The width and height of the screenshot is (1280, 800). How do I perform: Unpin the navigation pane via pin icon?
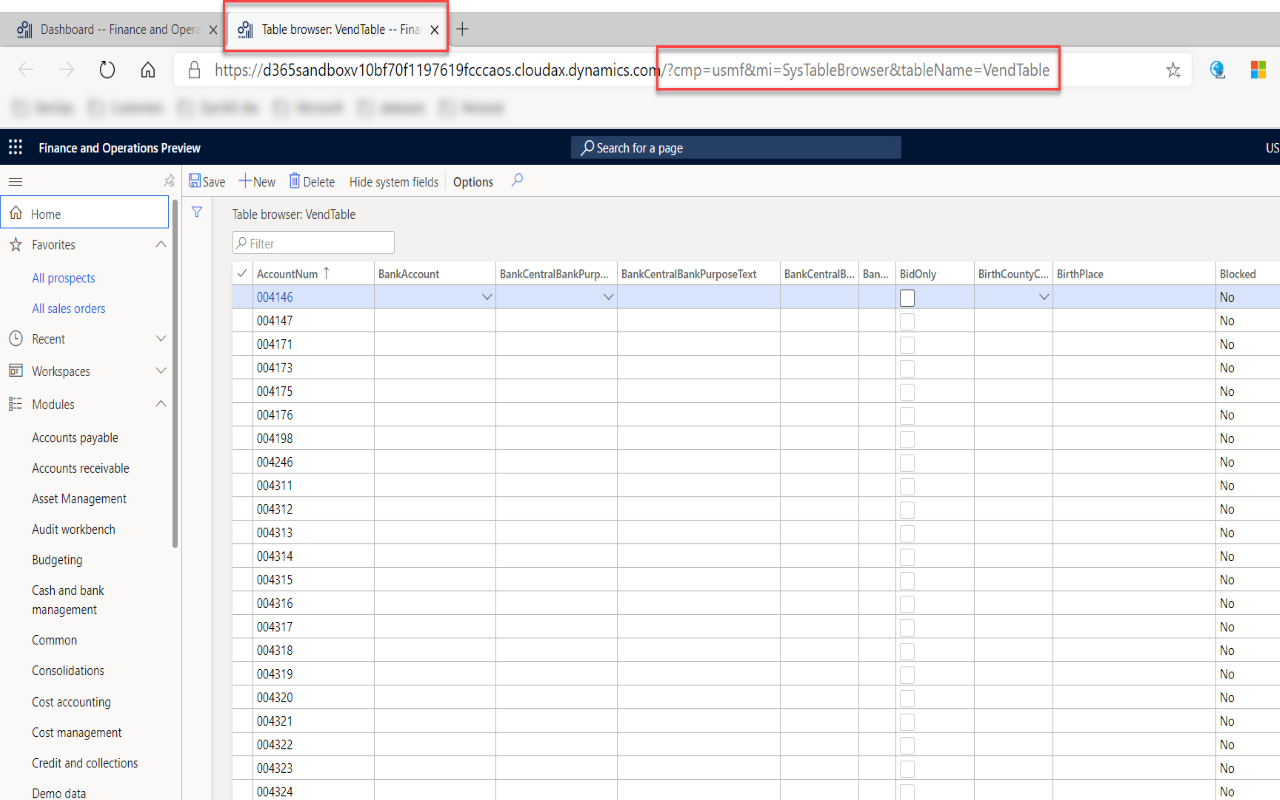(168, 181)
